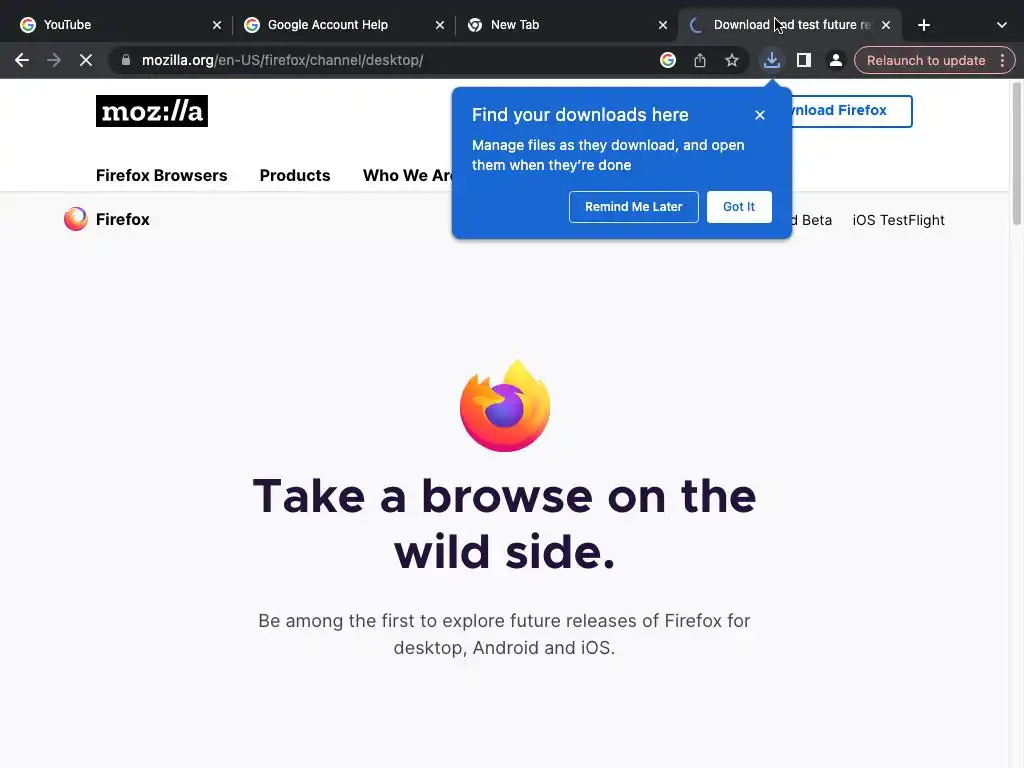This screenshot has width=1024, height=768.
Task: Open the profile avatar icon
Action: coord(835,60)
